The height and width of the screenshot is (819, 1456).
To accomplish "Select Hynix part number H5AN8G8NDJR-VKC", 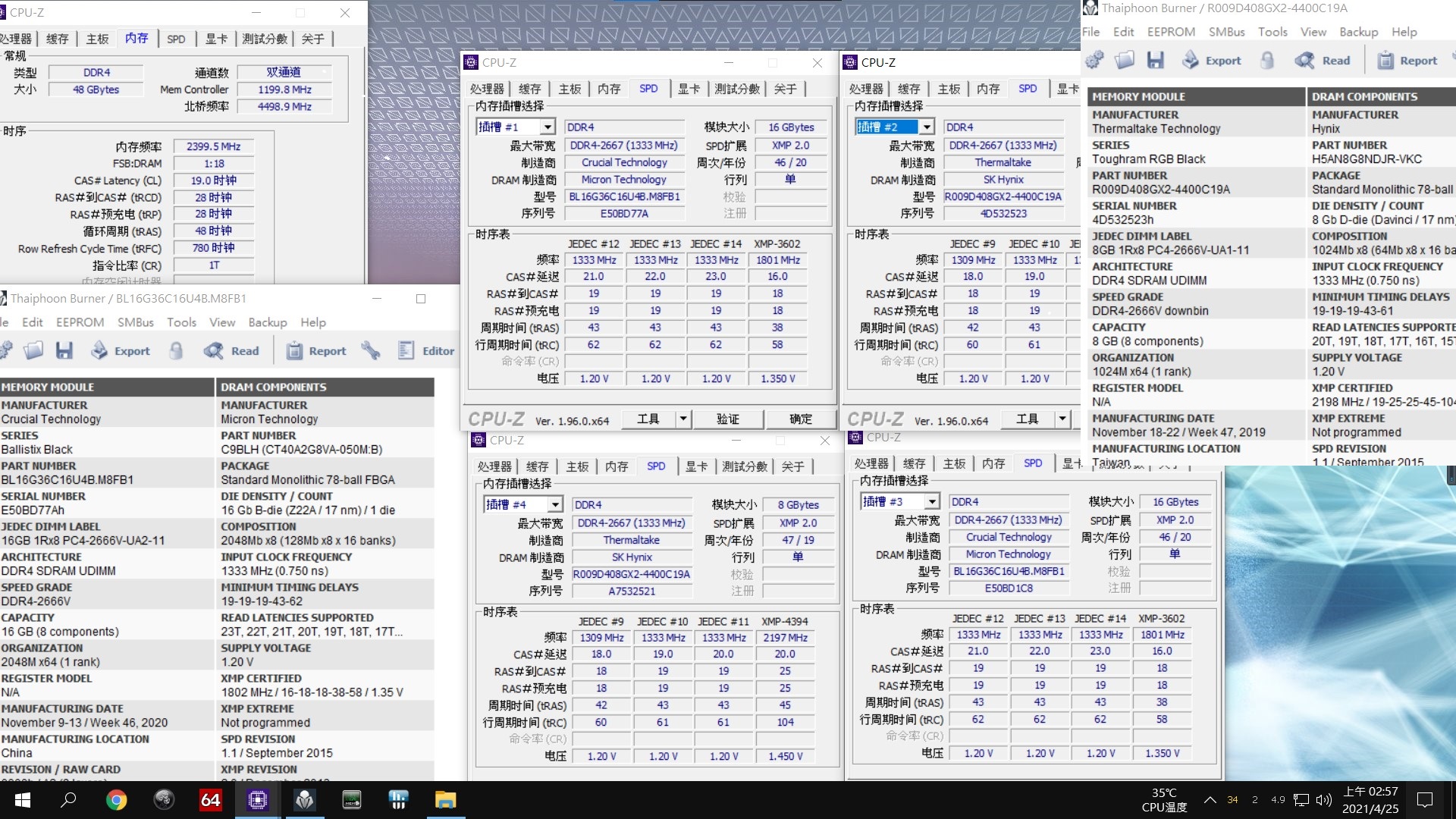I will 1367,158.
